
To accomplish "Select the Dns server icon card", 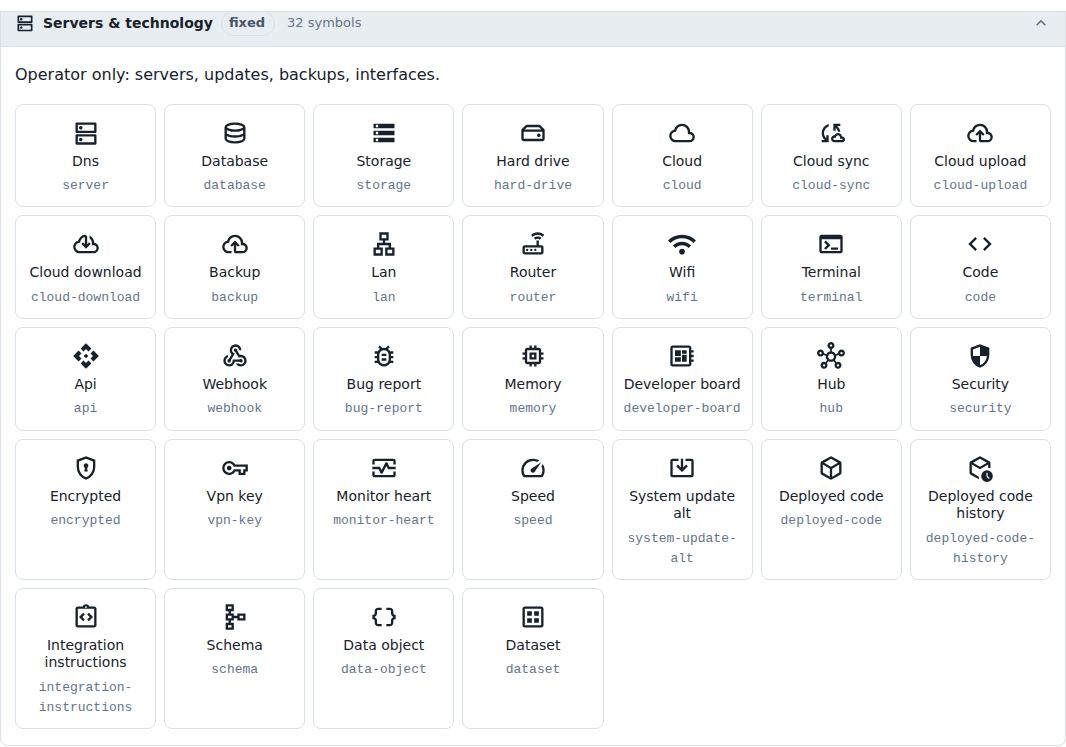I will coord(85,155).
